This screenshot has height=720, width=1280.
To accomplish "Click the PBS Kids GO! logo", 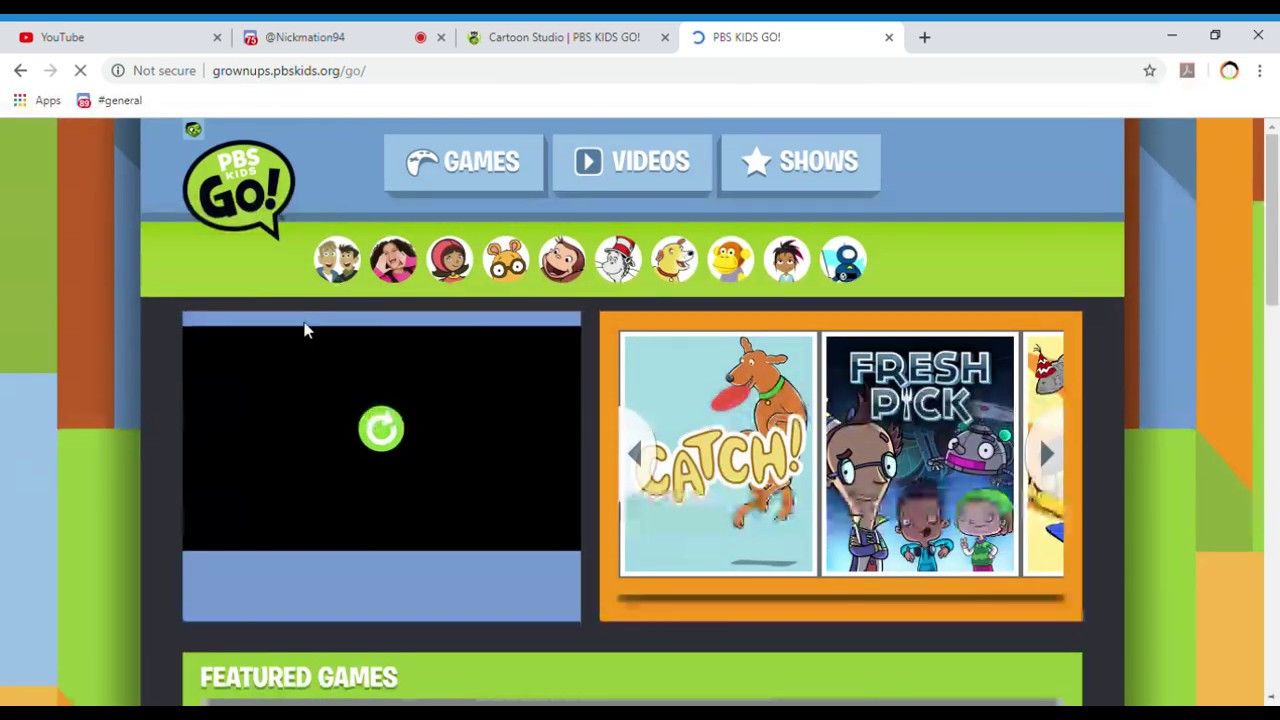I will pyautogui.click(x=238, y=188).
